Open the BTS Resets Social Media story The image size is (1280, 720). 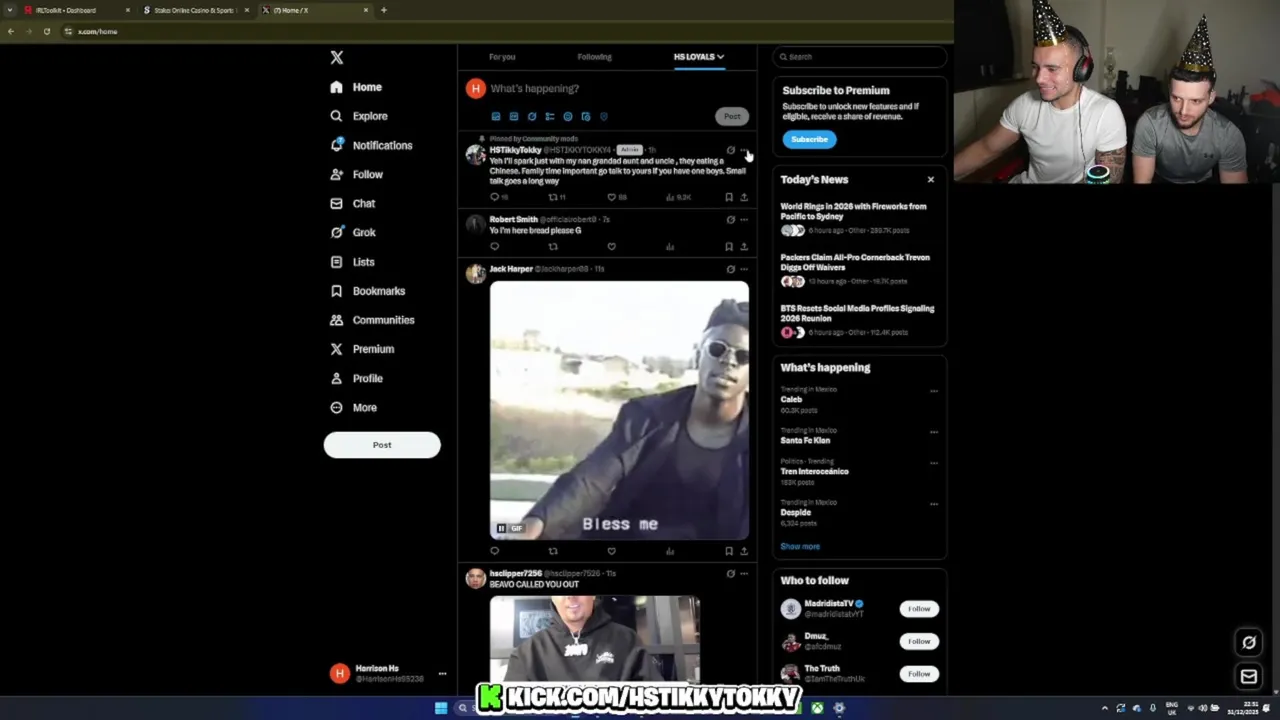click(x=858, y=321)
